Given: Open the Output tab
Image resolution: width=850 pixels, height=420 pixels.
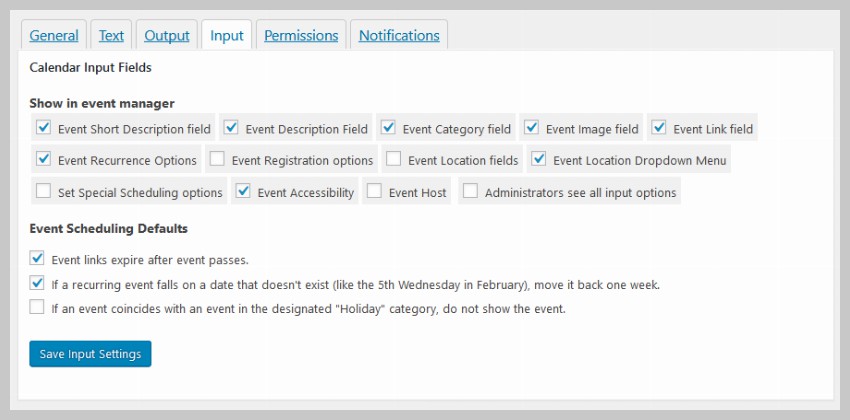Looking at the screenshot, I should [167, 35].
